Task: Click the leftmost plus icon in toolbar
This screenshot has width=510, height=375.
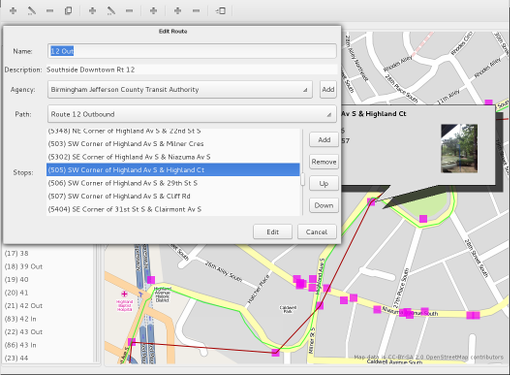Action: 13,11
